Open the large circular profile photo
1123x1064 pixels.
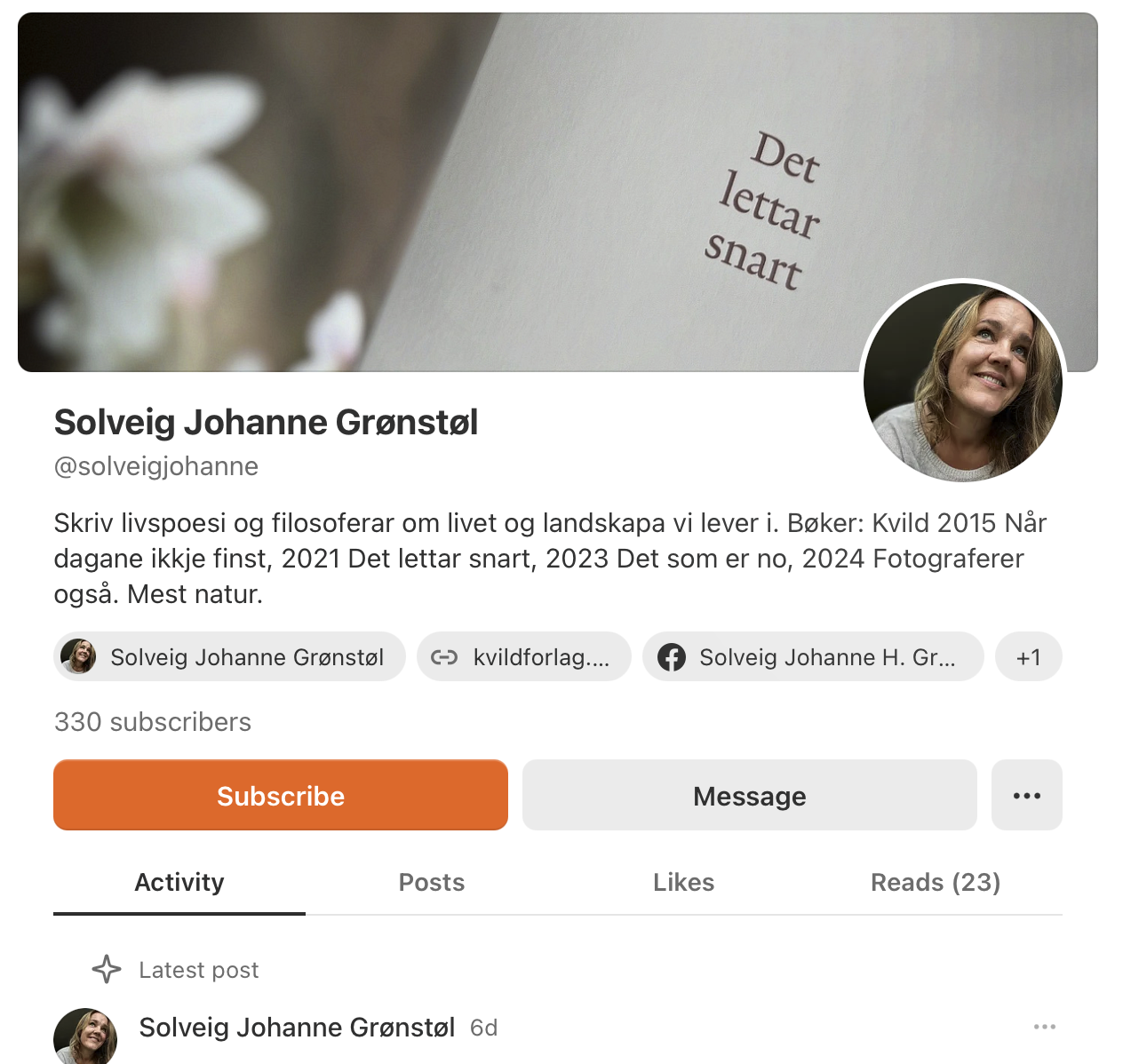pyautogui.click(x=963, y=382)
